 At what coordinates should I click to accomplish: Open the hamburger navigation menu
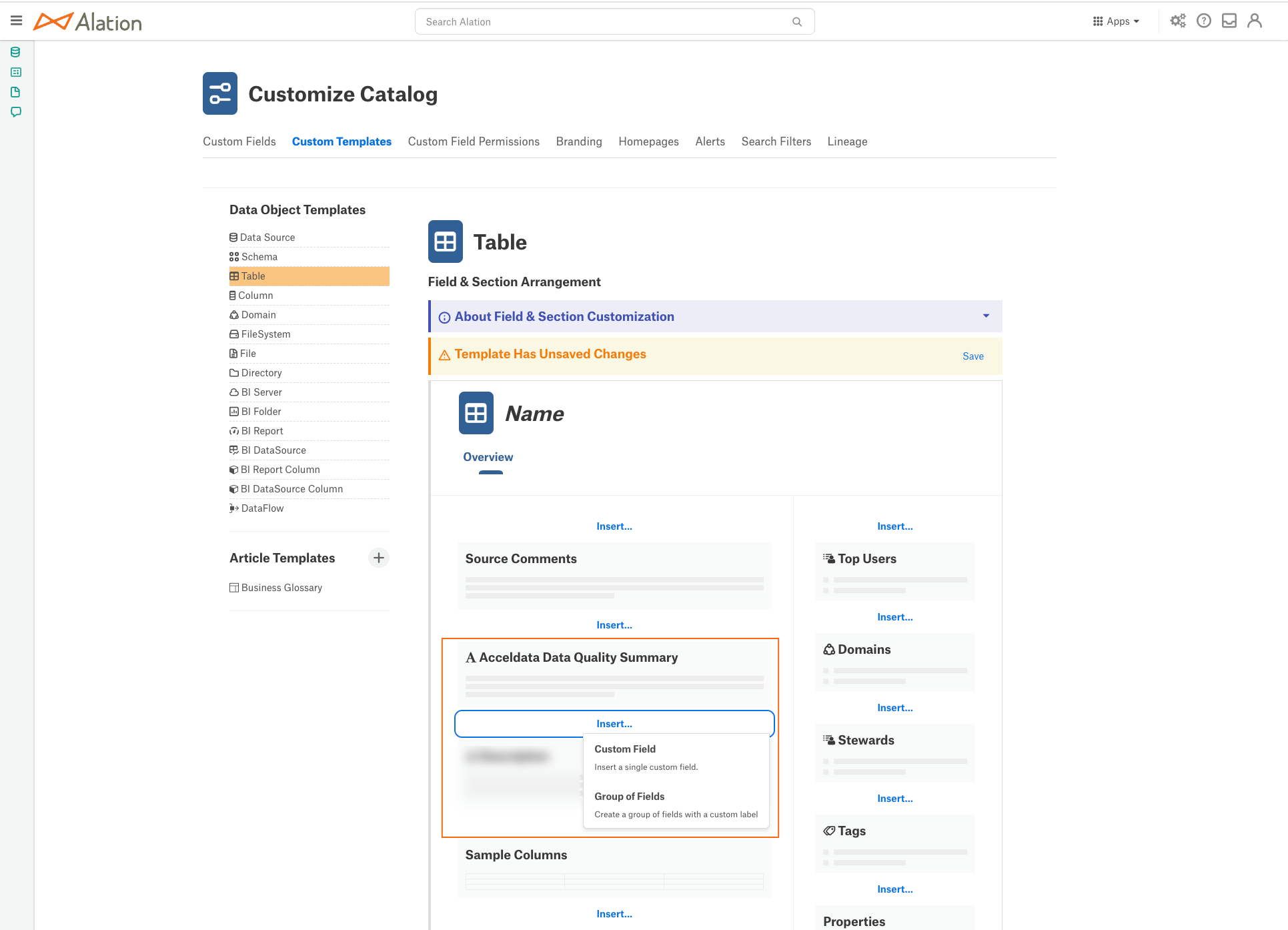(x=17, y=21)
